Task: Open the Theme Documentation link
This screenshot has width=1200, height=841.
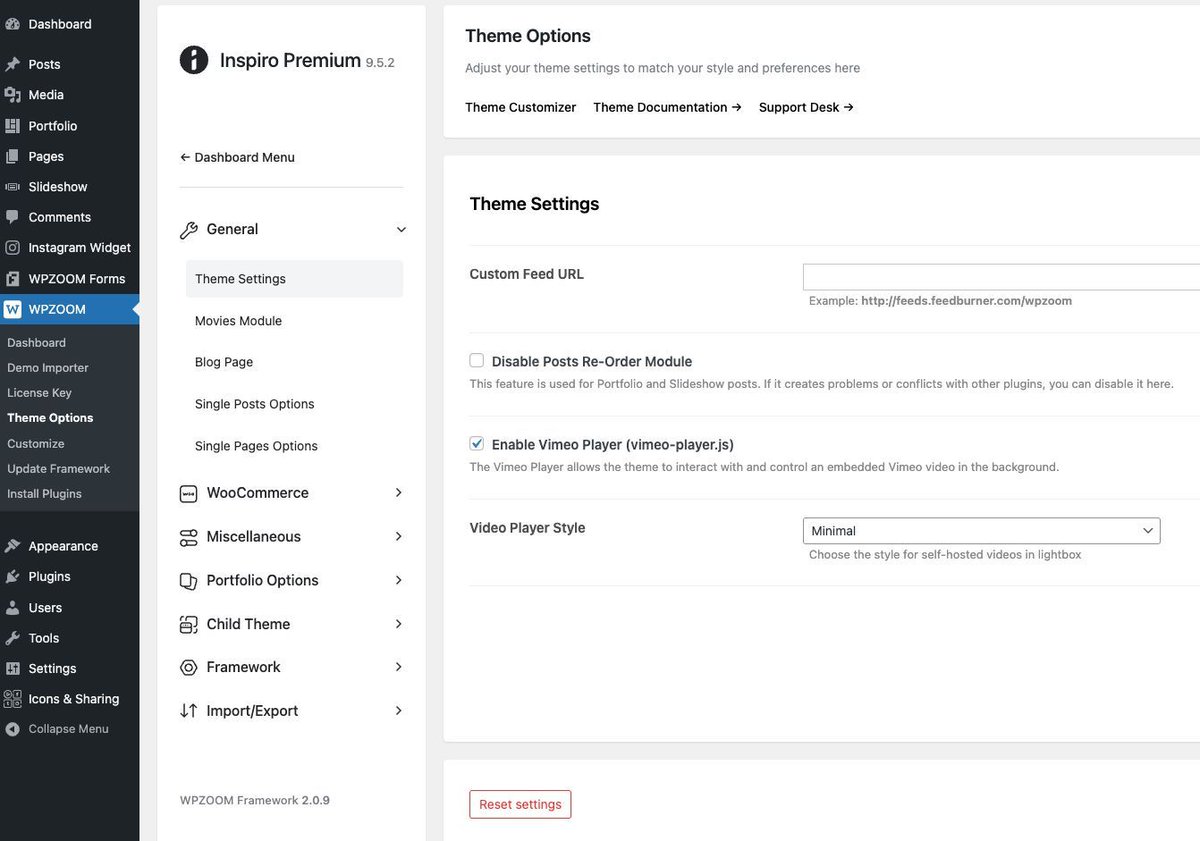Action: point(667,107)
